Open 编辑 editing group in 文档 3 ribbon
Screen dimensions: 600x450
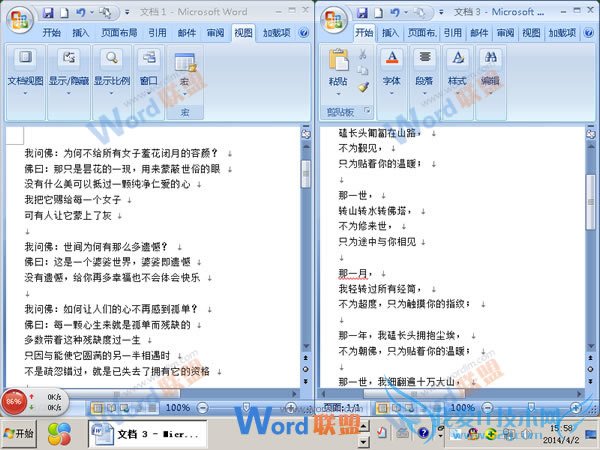(490, 82)
